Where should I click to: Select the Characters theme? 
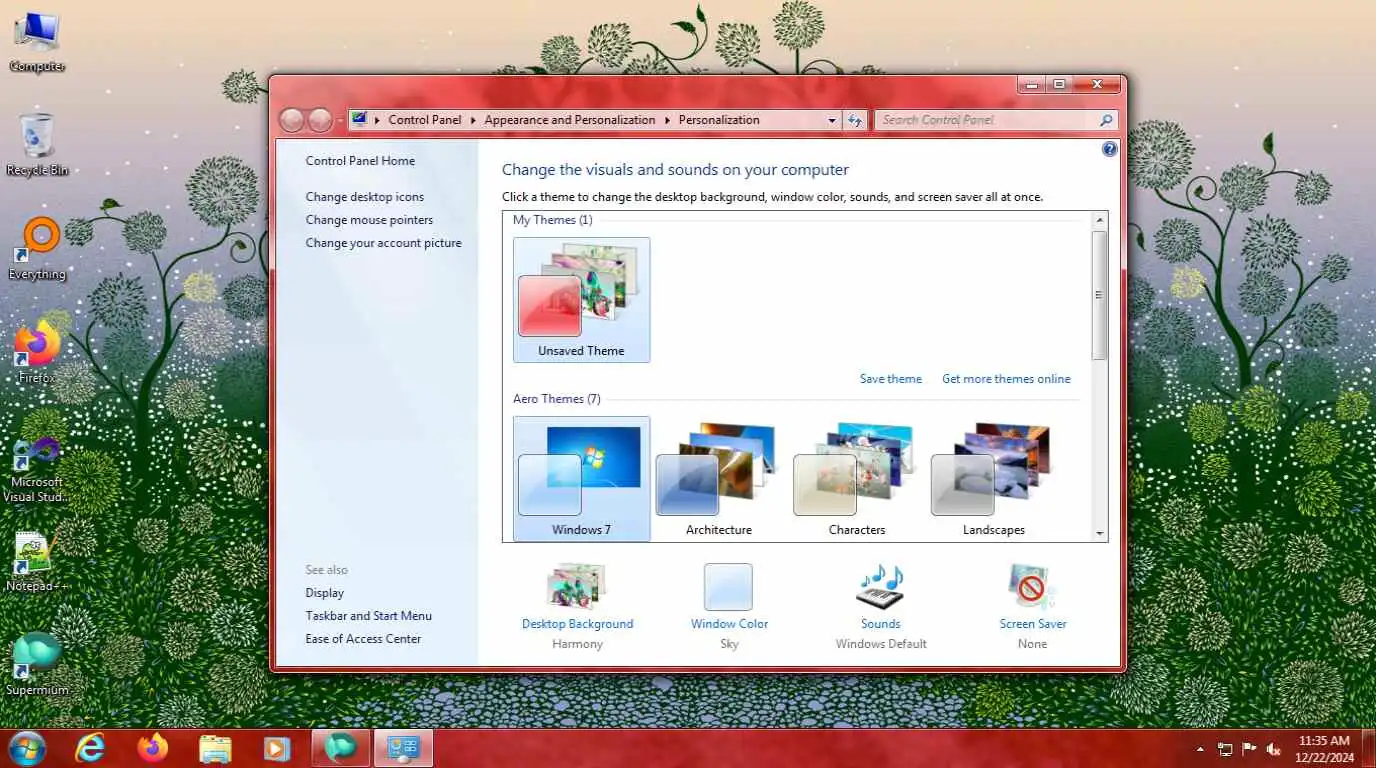(857, 479)
